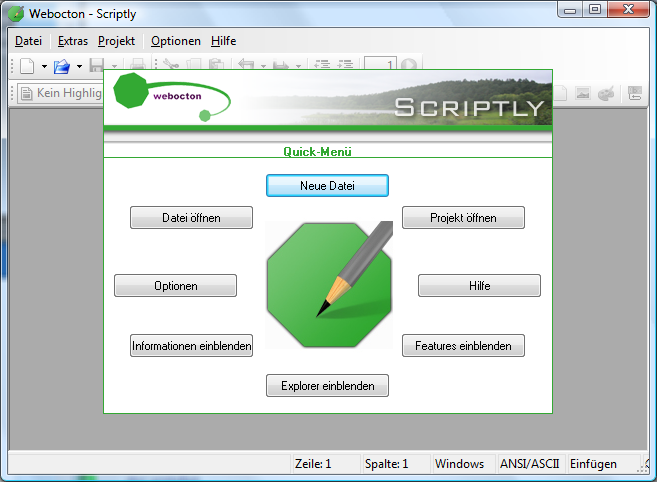Open the Datei menu
The image size is (657, 482).
(28, 41)
